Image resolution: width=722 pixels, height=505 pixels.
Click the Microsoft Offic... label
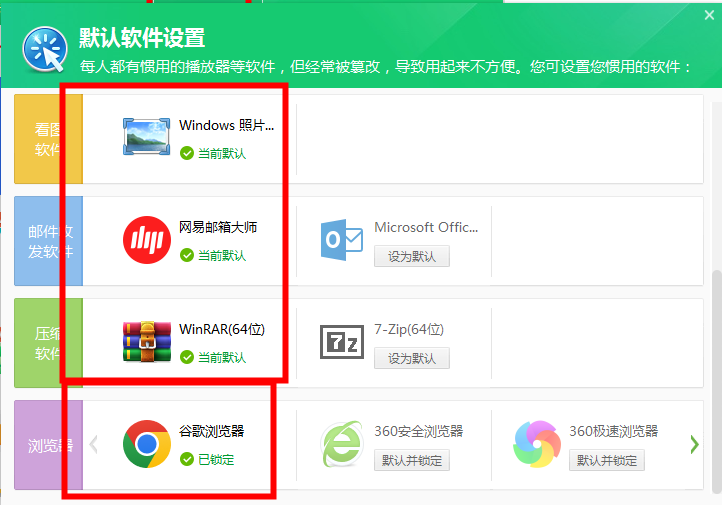click(426, 227)
